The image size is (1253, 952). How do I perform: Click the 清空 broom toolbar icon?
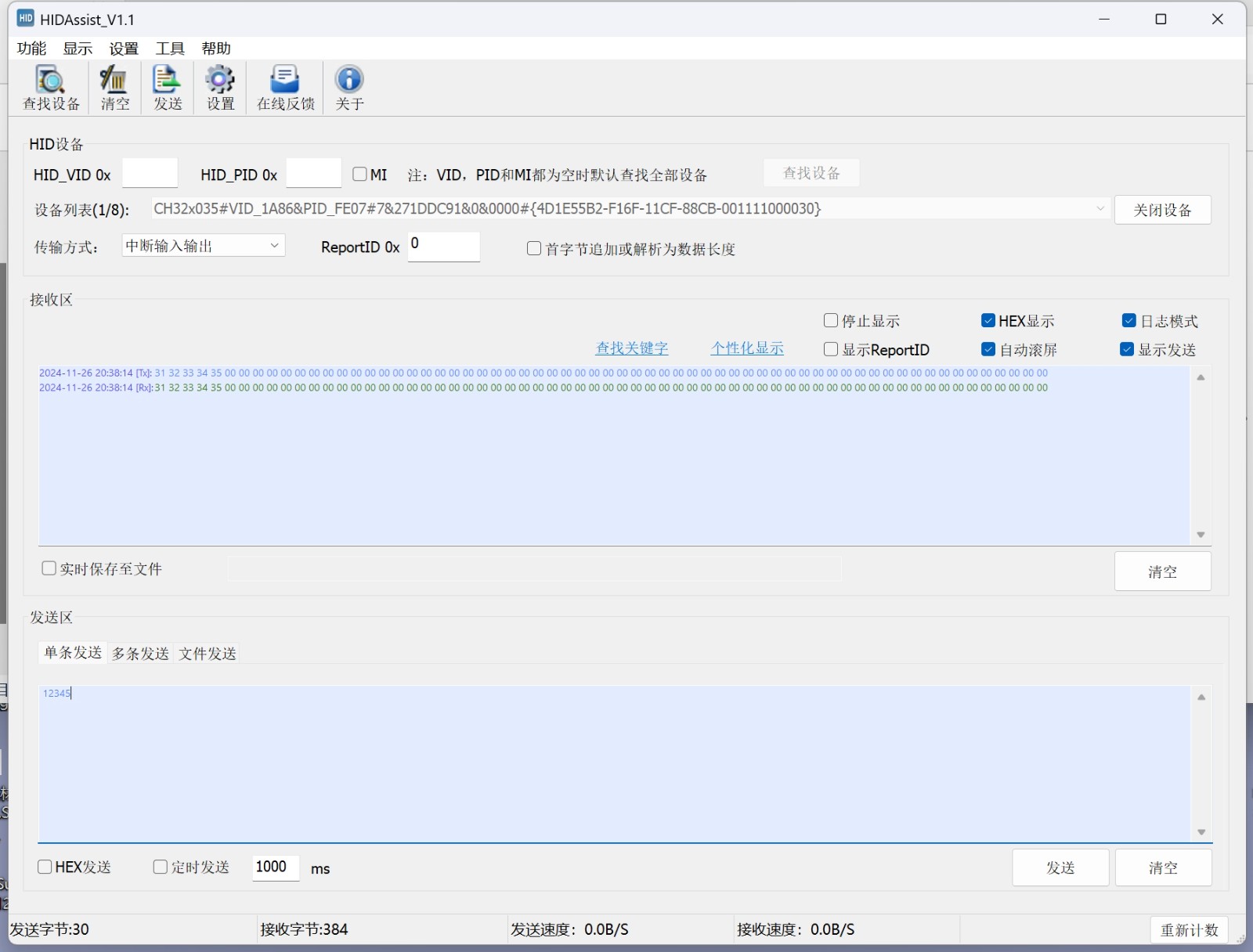(x=114, y=88)
